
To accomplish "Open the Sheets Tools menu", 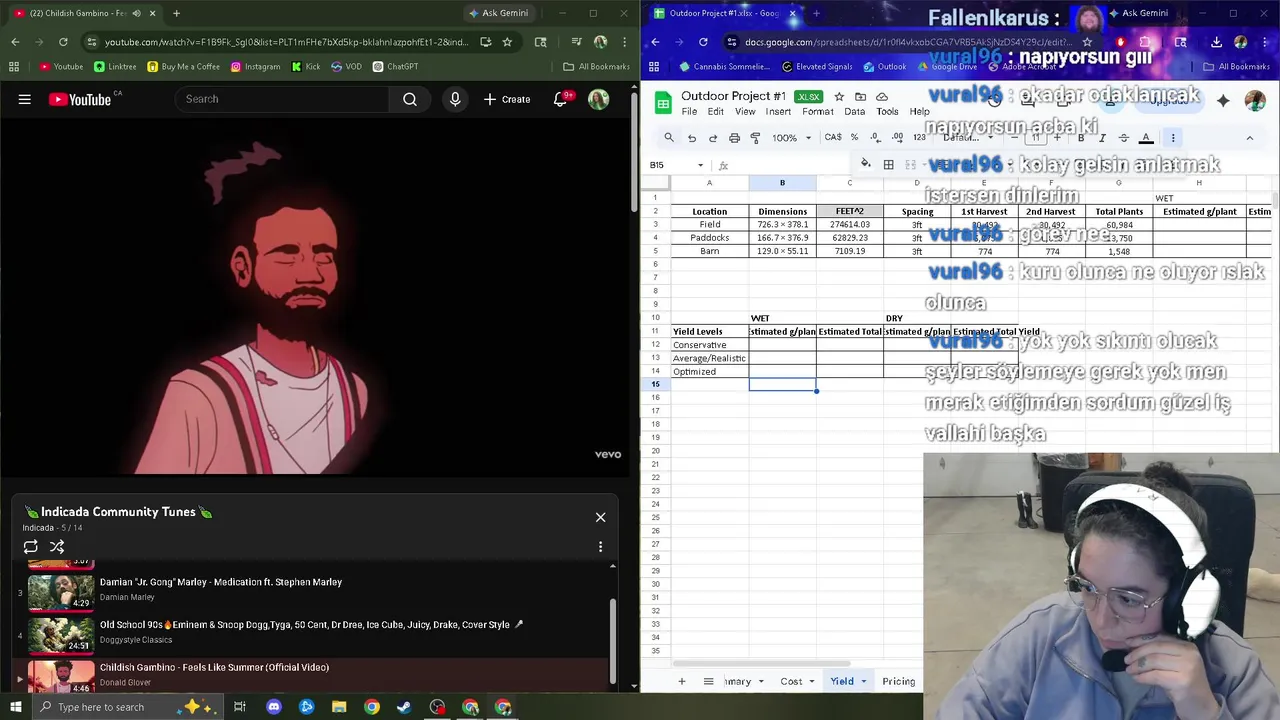I will (x=887, y=112).
